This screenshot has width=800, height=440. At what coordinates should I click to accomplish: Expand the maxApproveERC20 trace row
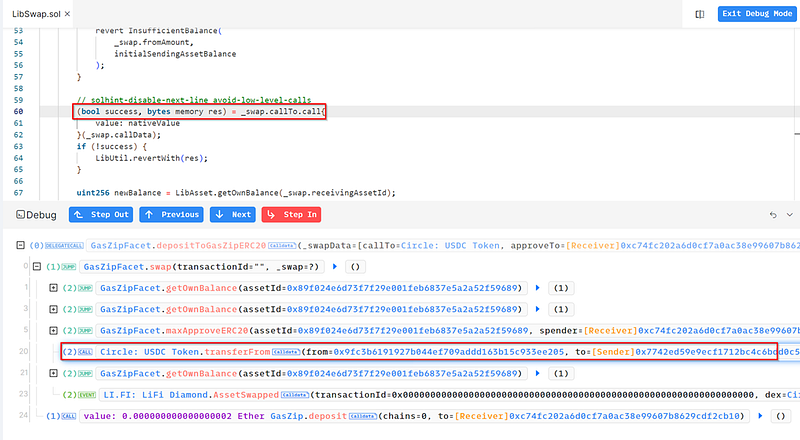click(54, 330)
